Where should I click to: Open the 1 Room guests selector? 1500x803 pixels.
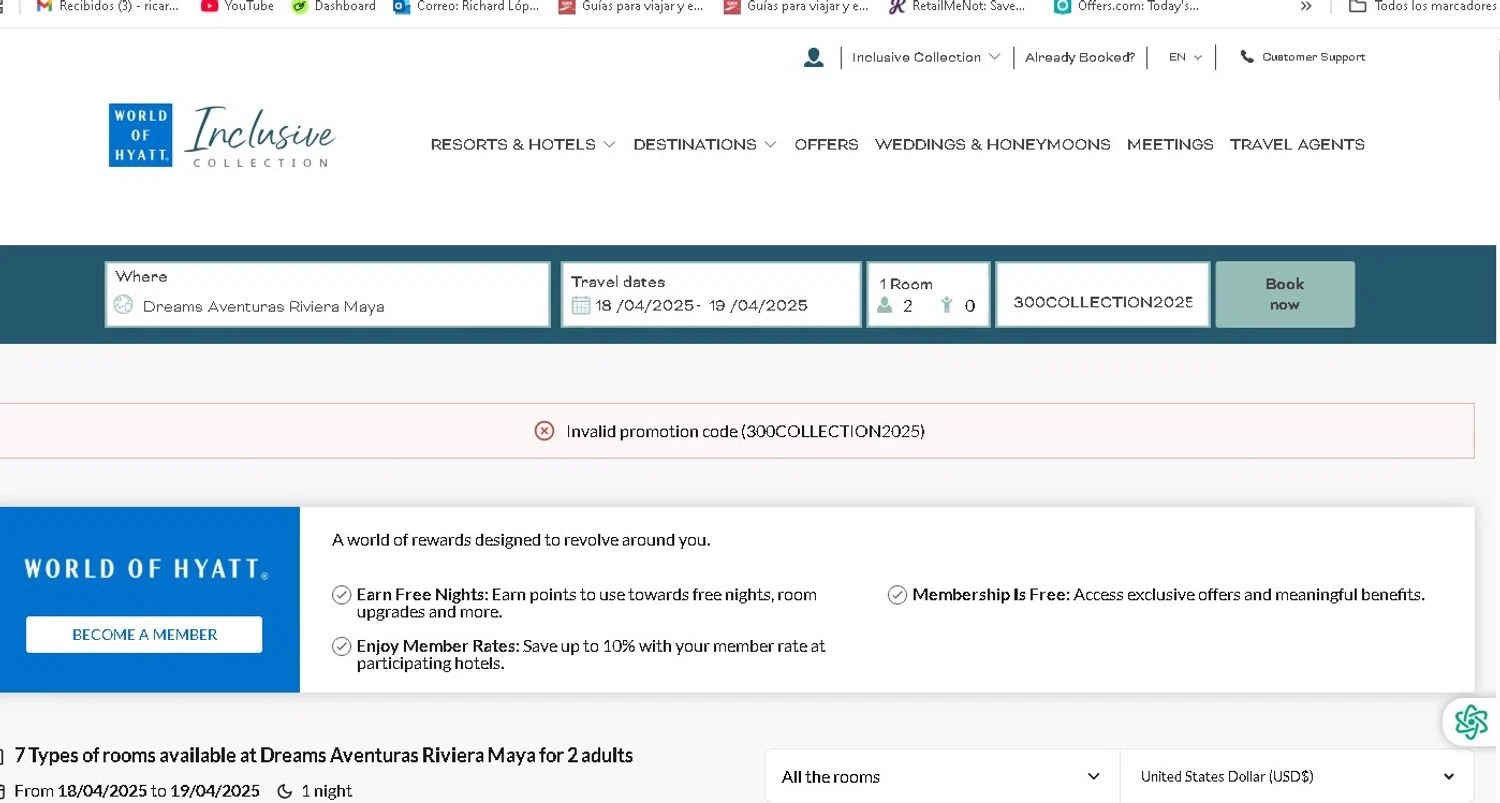pos(928,294)
